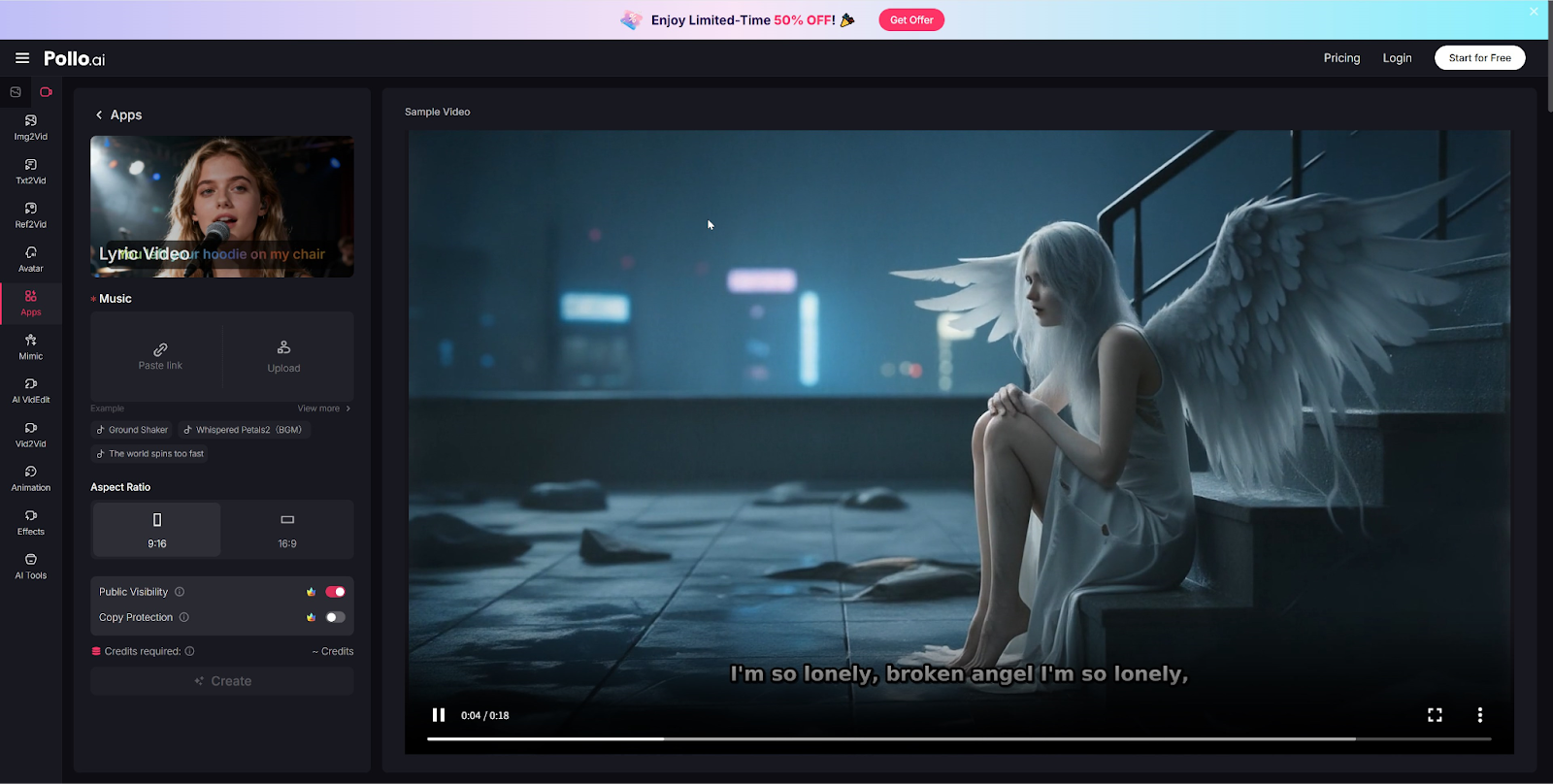Image resolution: width=1553 pixels, height=784 pixels.
Task: Select the Txt2Vid sidebar icon
Action: tap(30, 172)
